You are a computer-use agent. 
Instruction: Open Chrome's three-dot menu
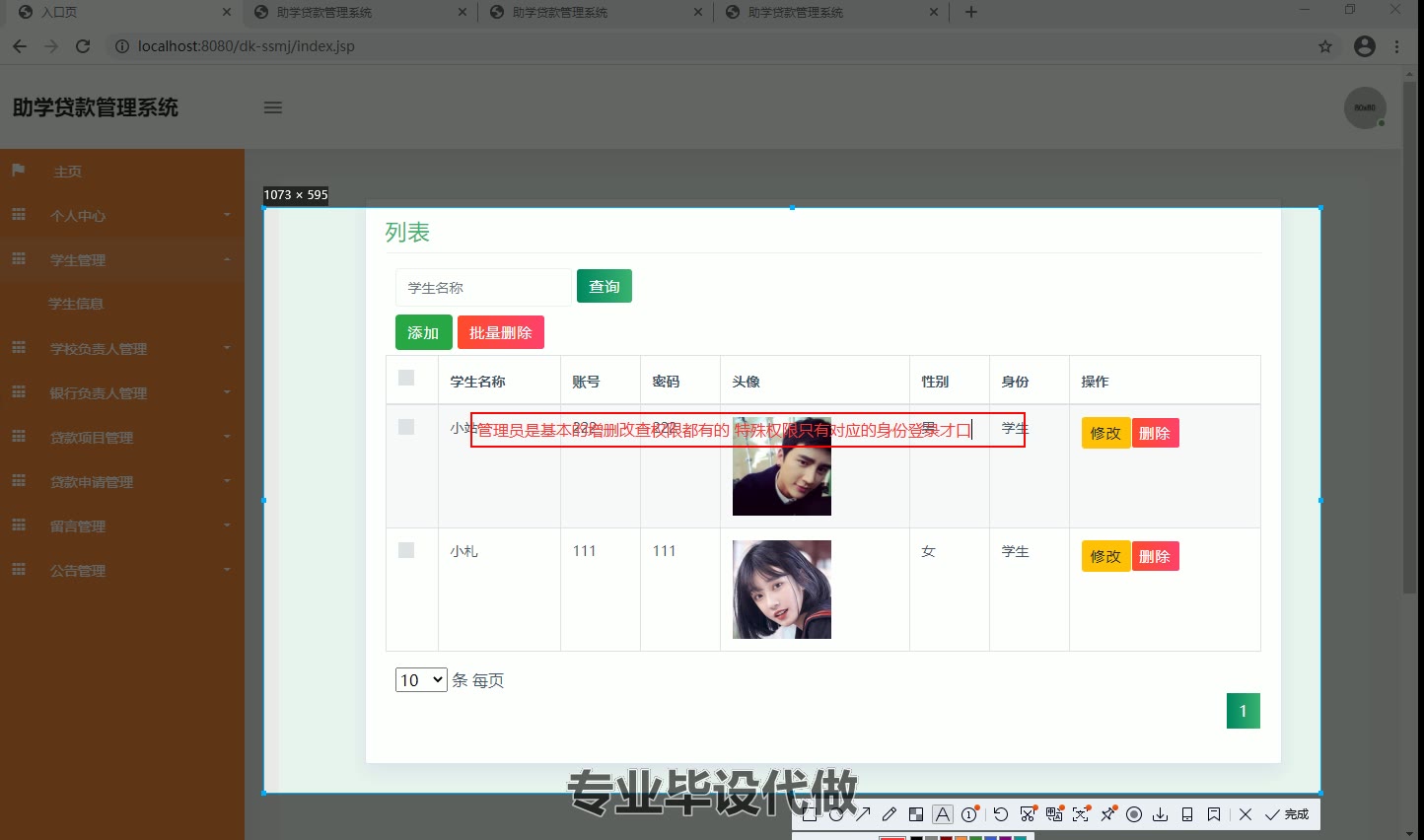click(1396, 46)
